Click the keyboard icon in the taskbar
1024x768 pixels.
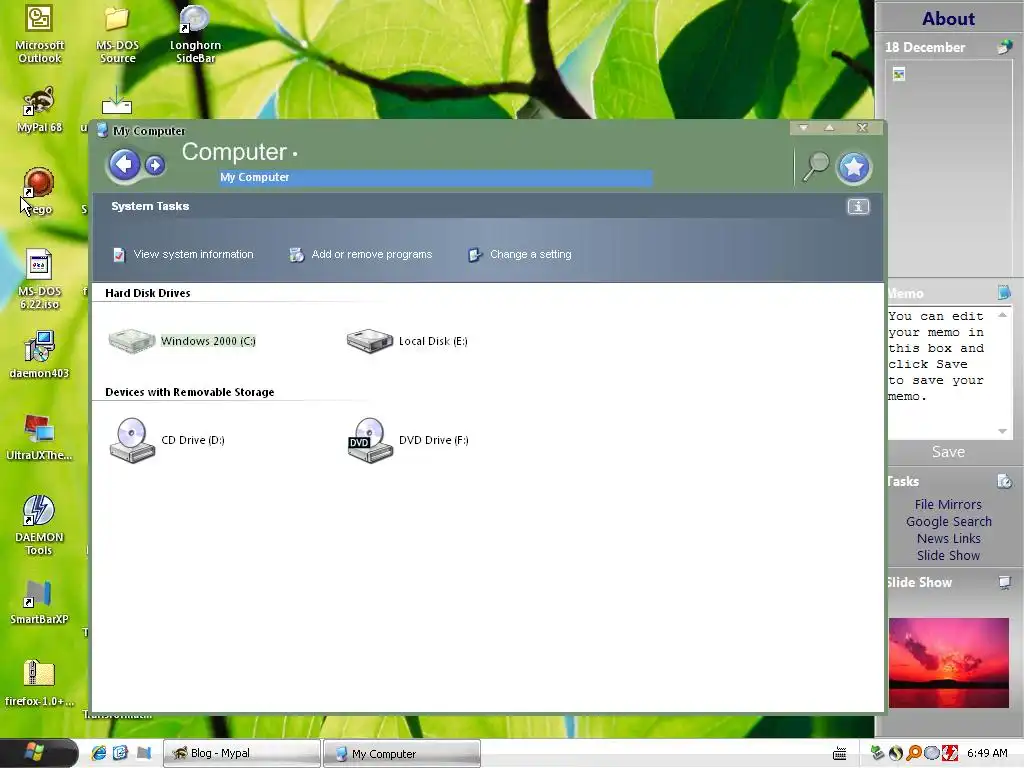[x=840, y=754]
